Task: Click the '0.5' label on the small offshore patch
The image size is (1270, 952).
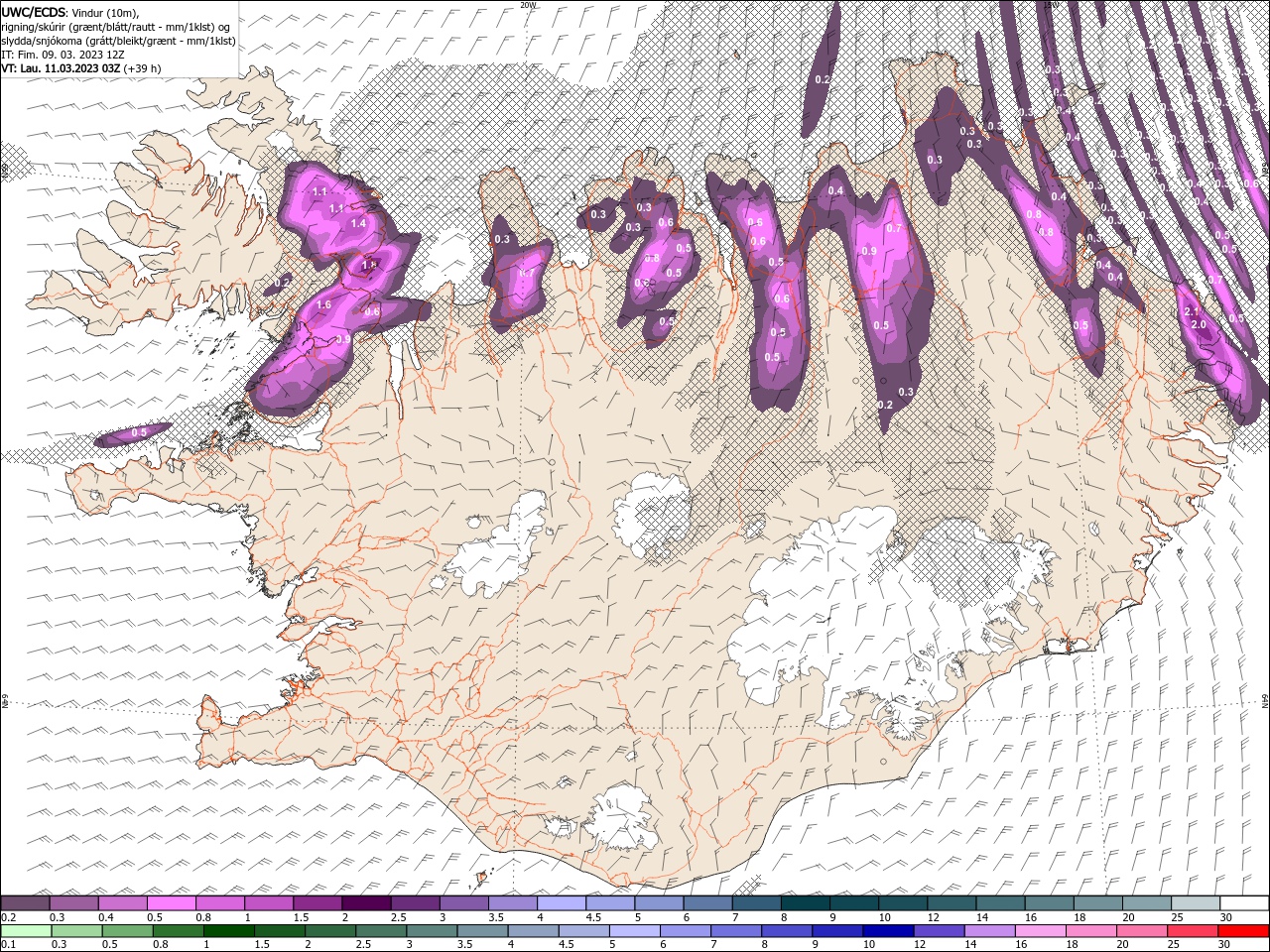Action: pyautogui.click(x=139, y=432)
